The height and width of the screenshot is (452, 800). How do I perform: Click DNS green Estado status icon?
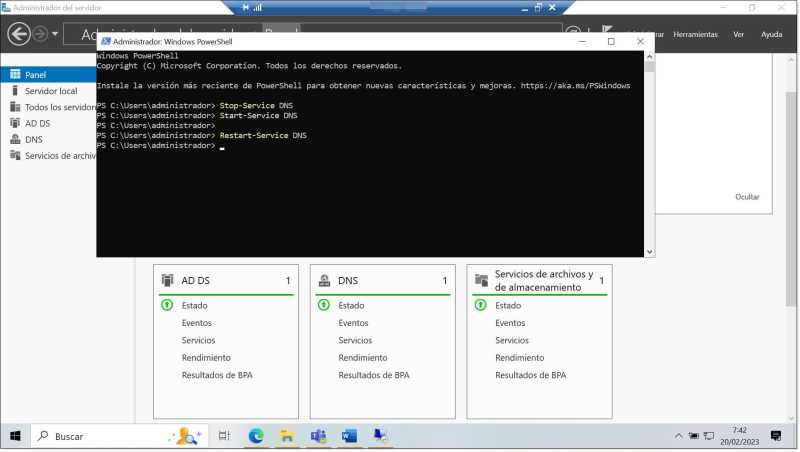click(323, 305)
